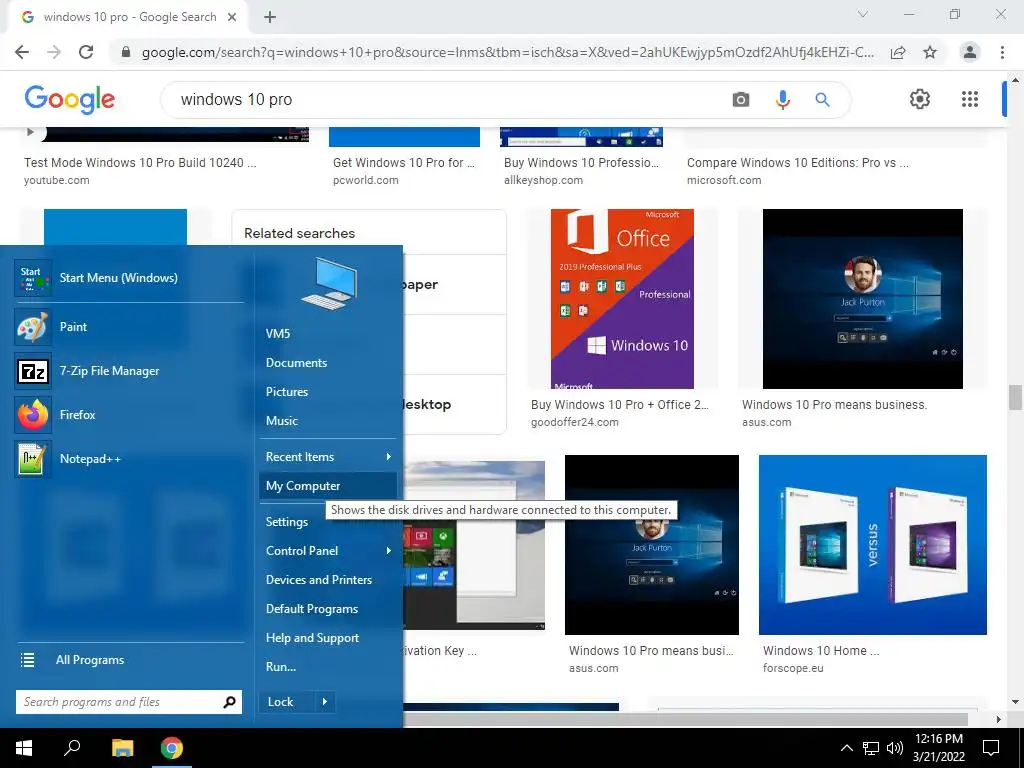Open Test Mode Windows 10 Pro Build result

[140, 163]
